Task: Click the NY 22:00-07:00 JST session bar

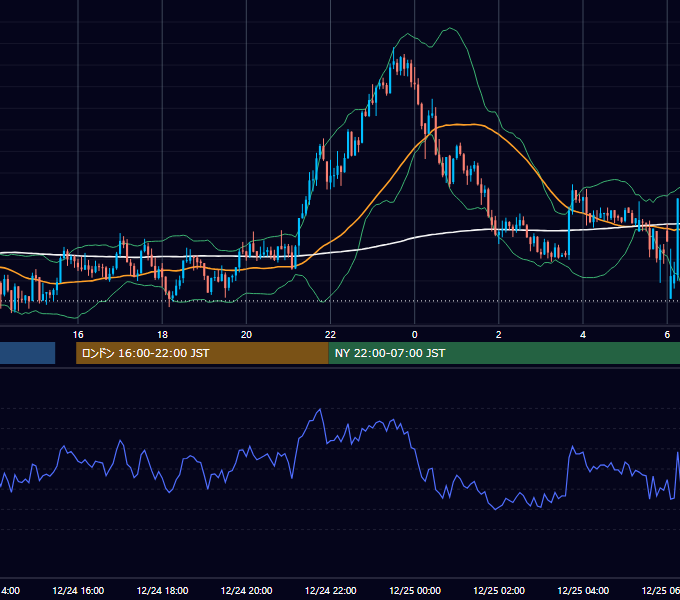Action: pyautogui.click(x=504, y=353)
